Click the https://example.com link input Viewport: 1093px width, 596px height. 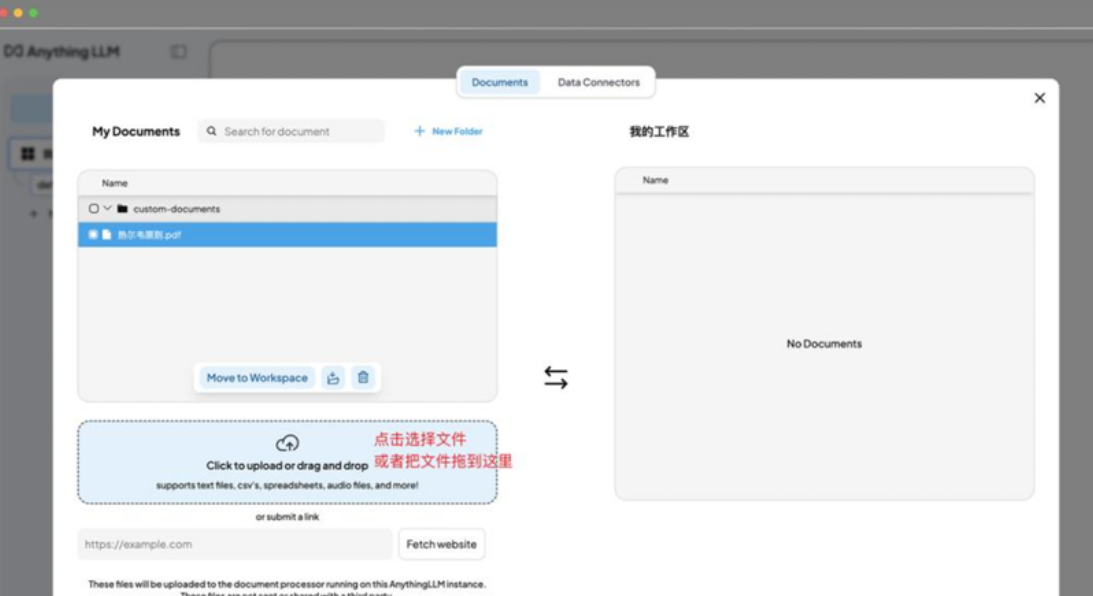coord(235,544)
